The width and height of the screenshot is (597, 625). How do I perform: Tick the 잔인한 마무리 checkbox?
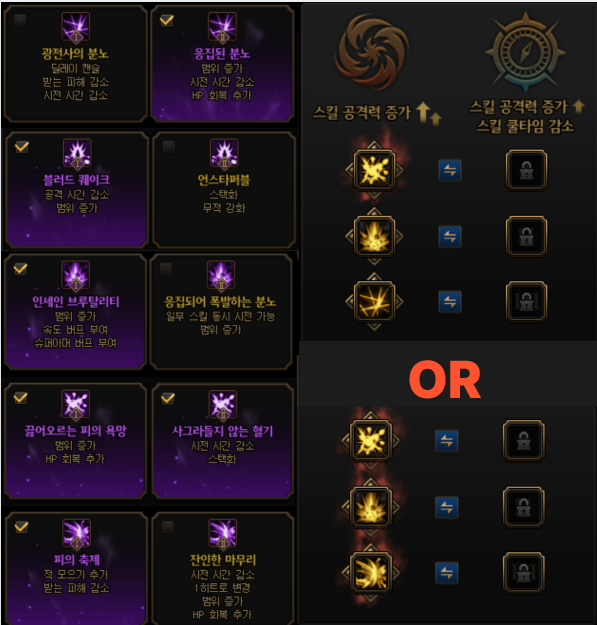[x=167, y=527]
